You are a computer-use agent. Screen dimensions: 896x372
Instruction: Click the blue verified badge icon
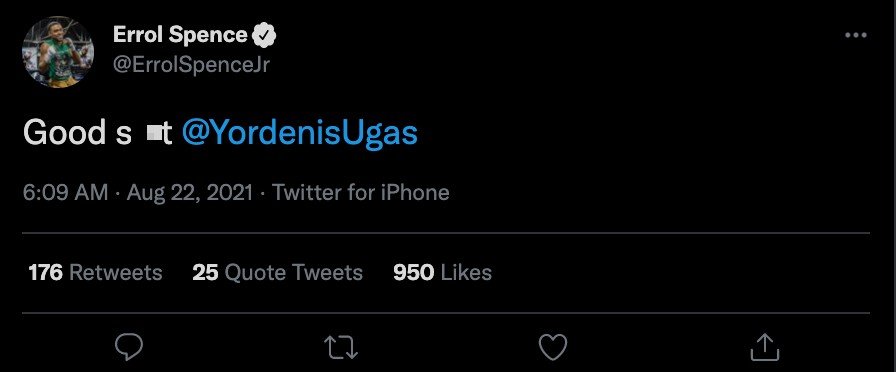point(264,35)
